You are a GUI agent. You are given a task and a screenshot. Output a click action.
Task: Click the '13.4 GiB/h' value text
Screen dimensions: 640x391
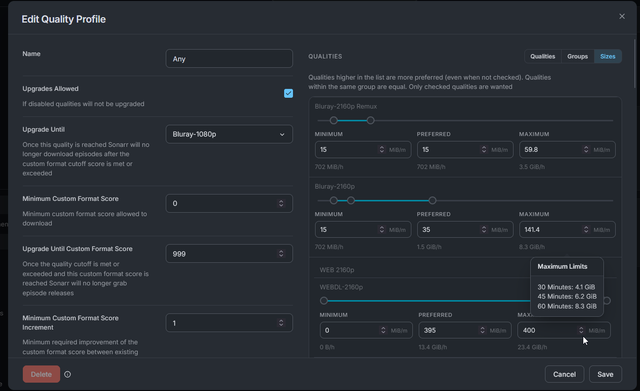click(433, 347)
